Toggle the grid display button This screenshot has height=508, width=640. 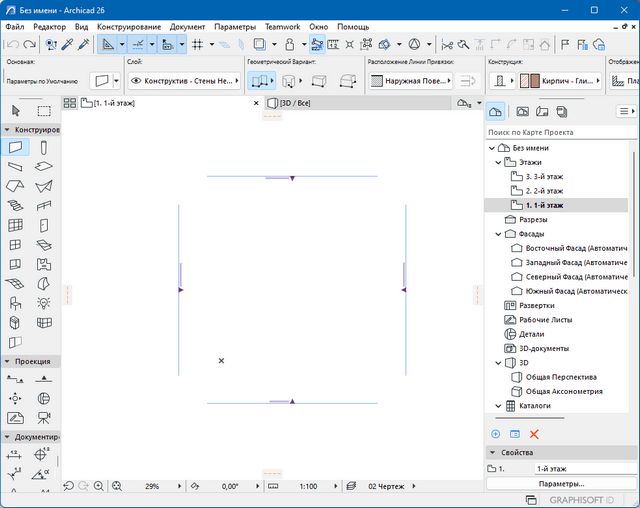point(197,45)
